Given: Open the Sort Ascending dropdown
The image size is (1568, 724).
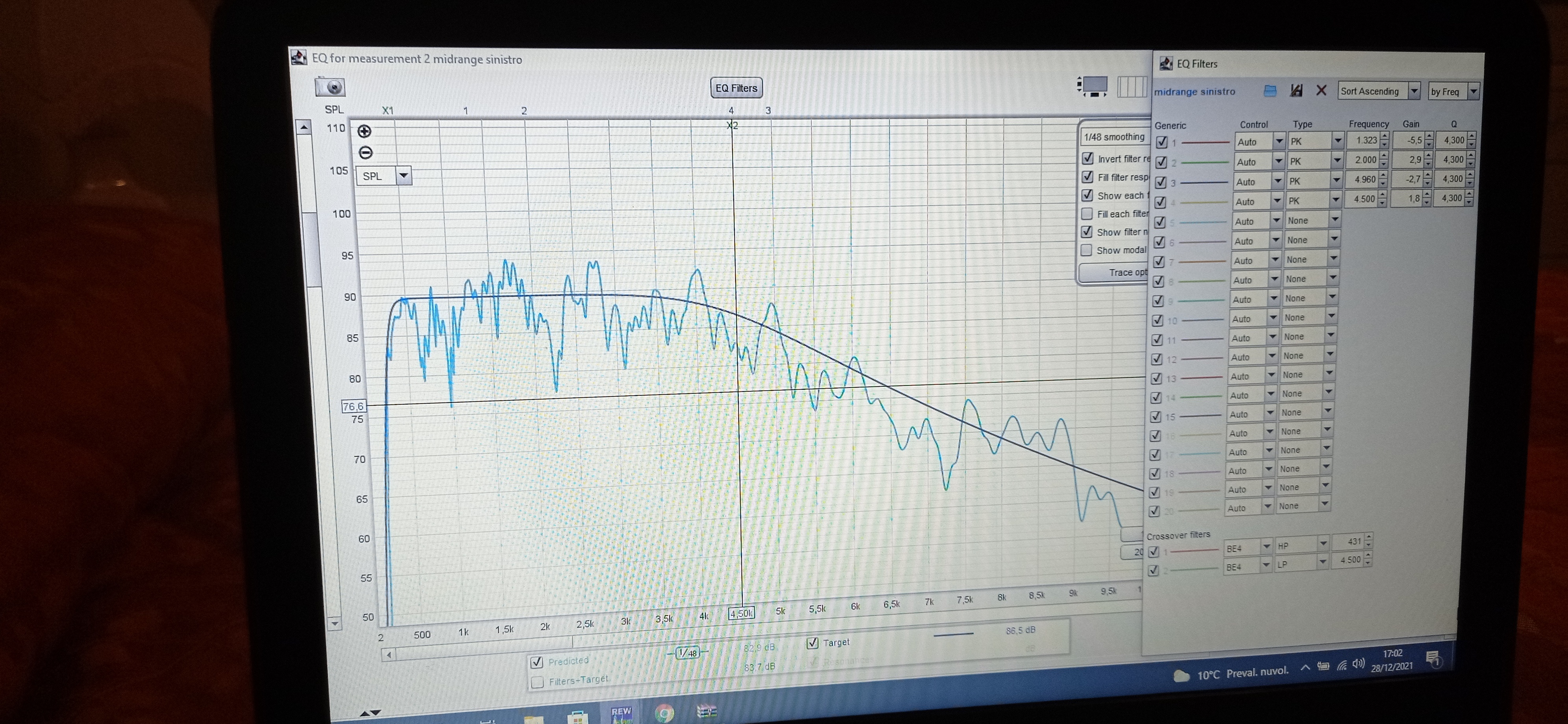Looking at the screenshot, I should pos(1379,91).
